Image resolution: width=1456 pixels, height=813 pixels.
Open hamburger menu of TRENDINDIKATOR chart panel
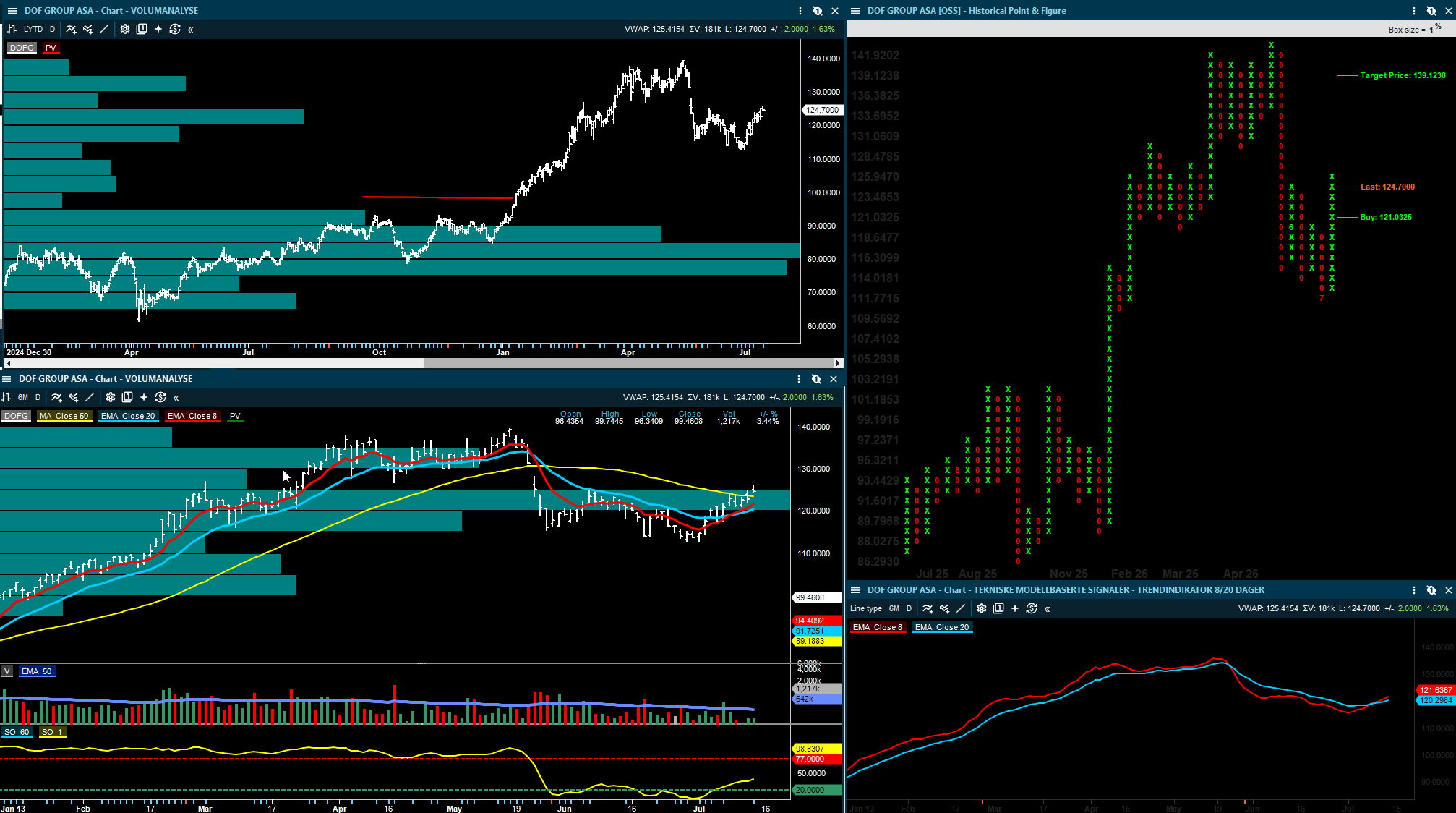855,590
